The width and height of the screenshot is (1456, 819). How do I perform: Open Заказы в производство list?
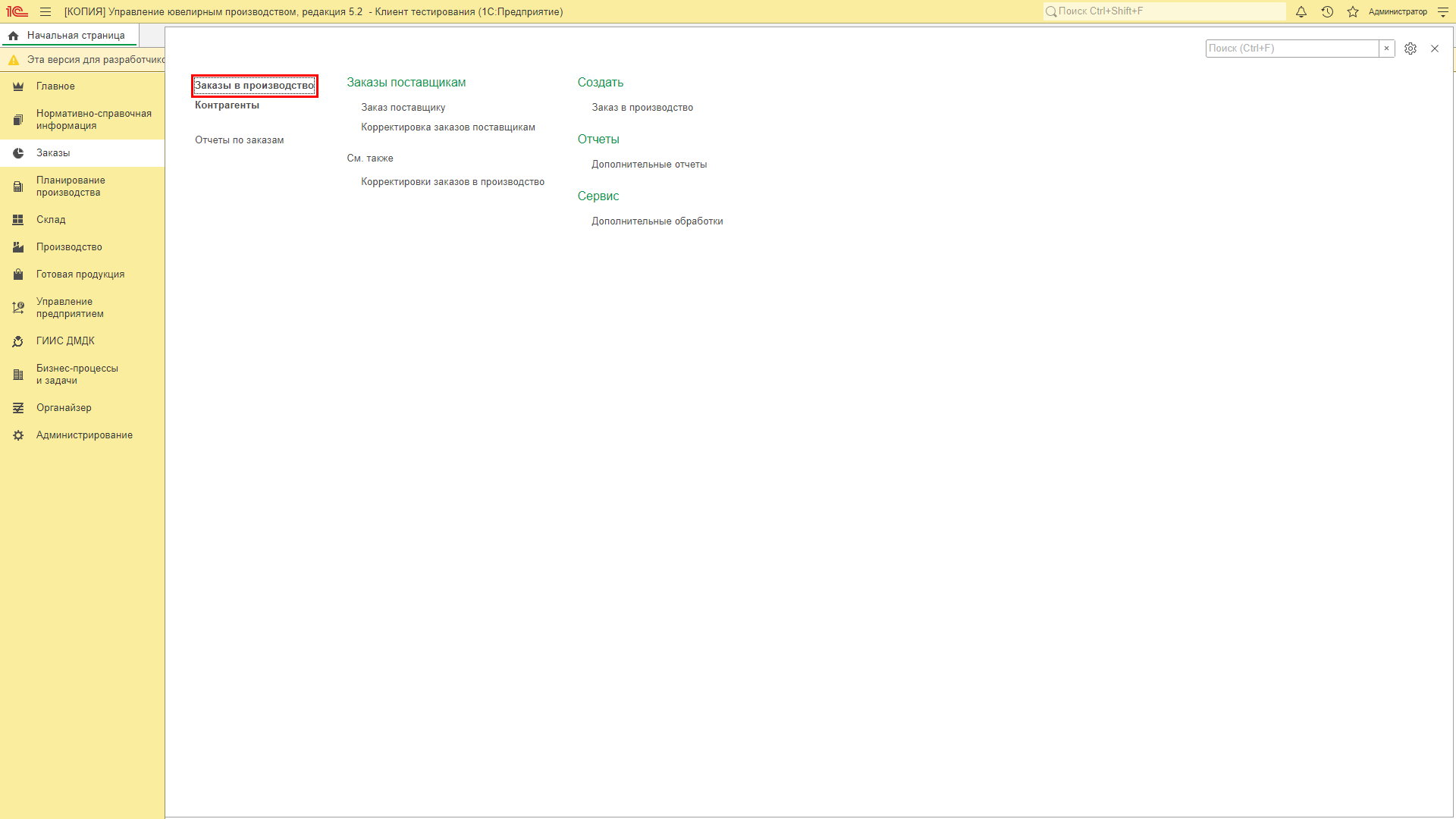[x=254, y=86]
